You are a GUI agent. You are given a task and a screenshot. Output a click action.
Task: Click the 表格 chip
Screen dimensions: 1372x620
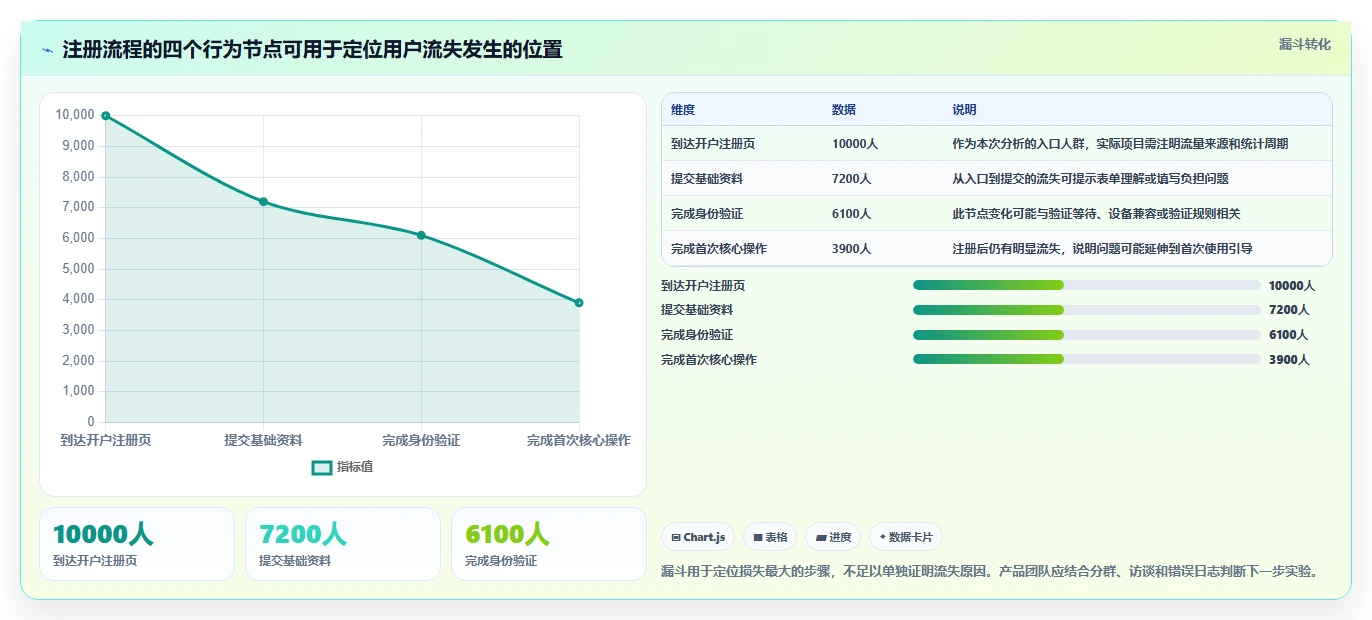tap(770, 537)
